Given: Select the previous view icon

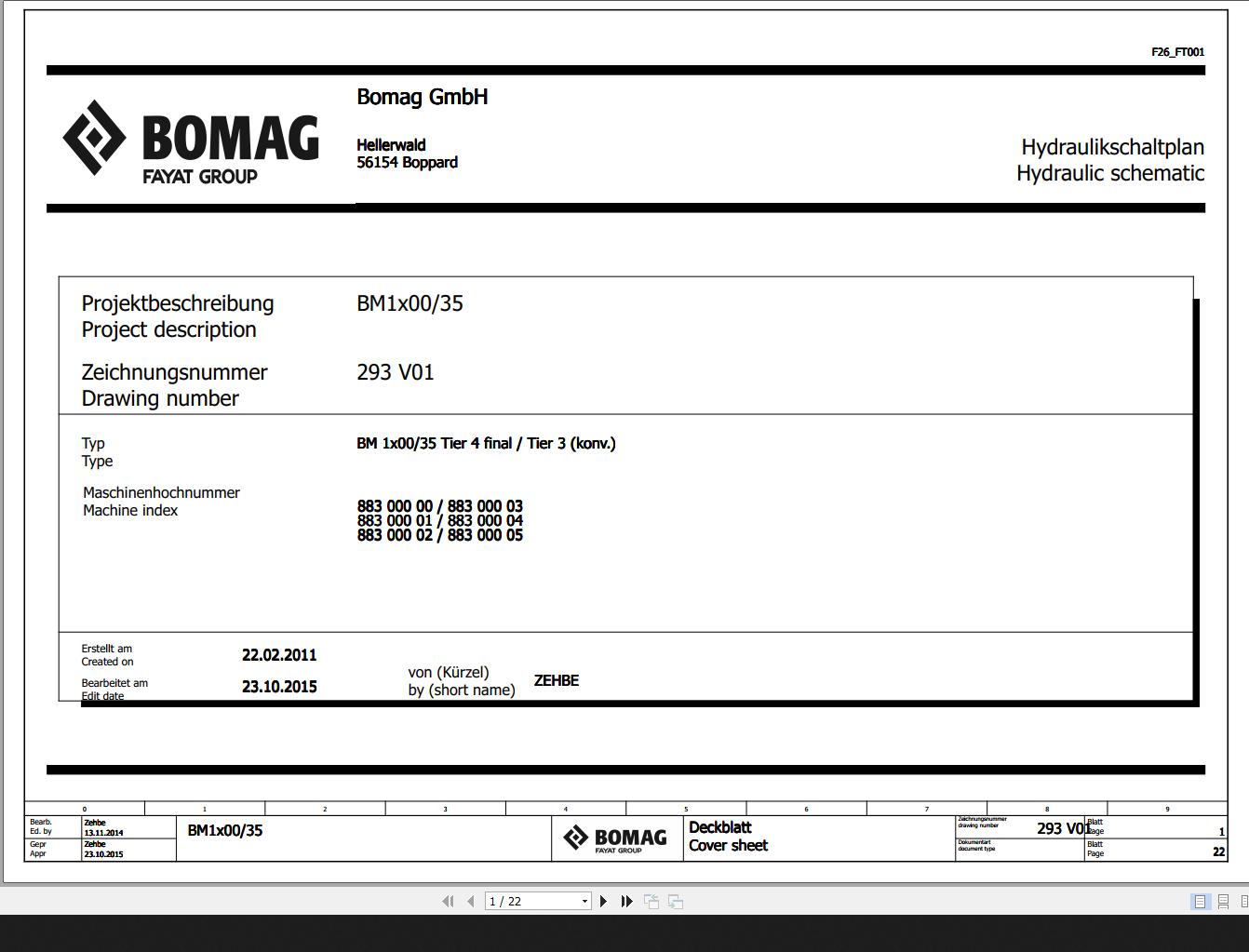Looking at the screenshot, I should click(x=651, y=901).
